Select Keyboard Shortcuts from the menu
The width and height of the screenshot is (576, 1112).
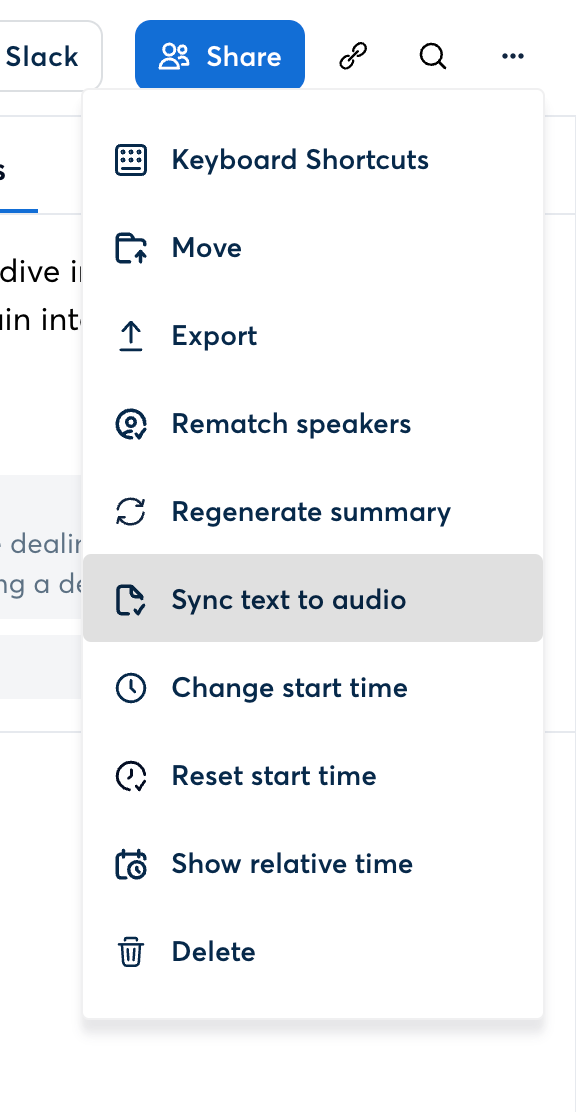click(299, 159)
